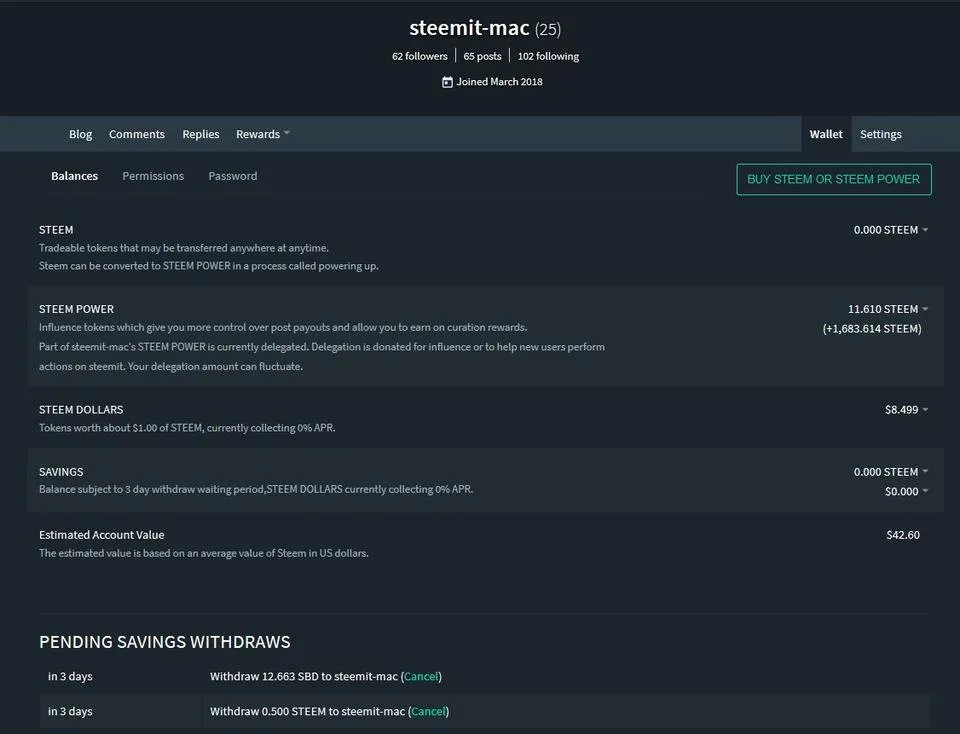This screenshot has height=734, width=960.
Task: Click Buy Steem or Steem Power button
Action: (834, 179)
